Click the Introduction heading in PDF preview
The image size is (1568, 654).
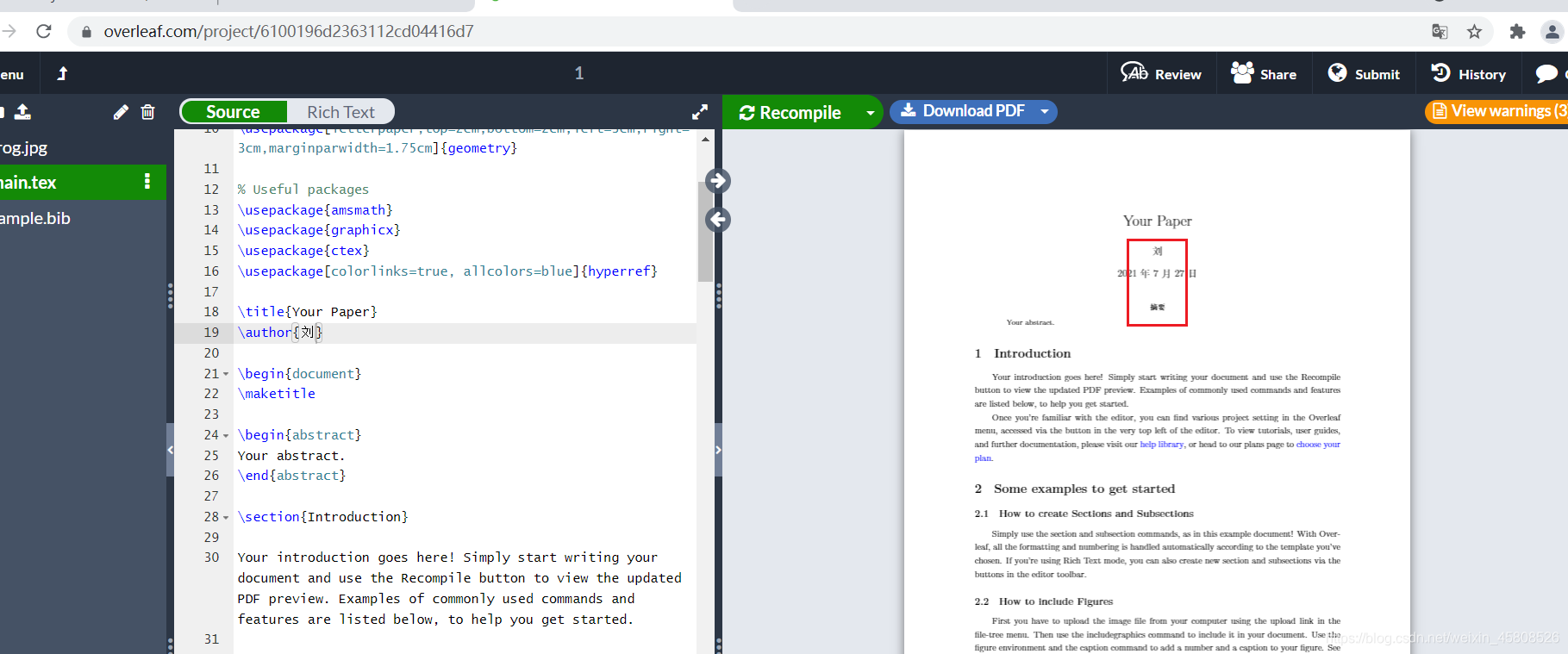pyautogui.click(x=1032, y=353)
